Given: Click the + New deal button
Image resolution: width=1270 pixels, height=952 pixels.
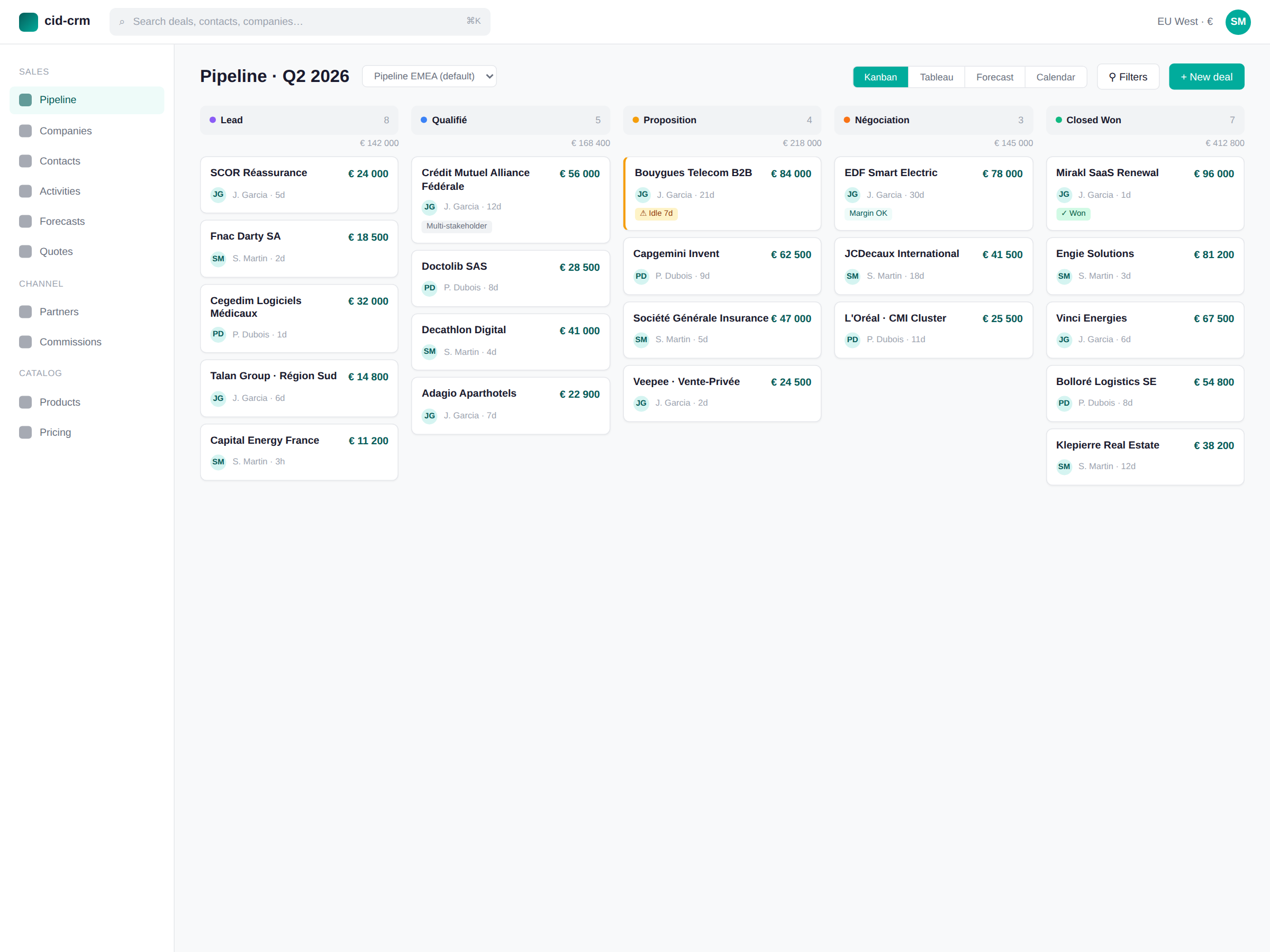Looking at the screenshot, I should (1206, 77).
